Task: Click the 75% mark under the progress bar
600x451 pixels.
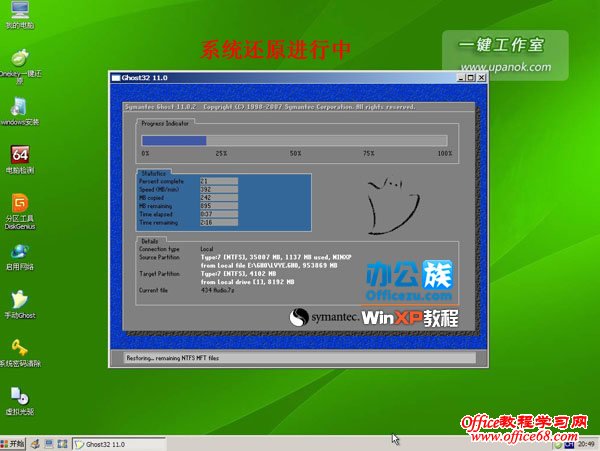Action: click(368, 153)
